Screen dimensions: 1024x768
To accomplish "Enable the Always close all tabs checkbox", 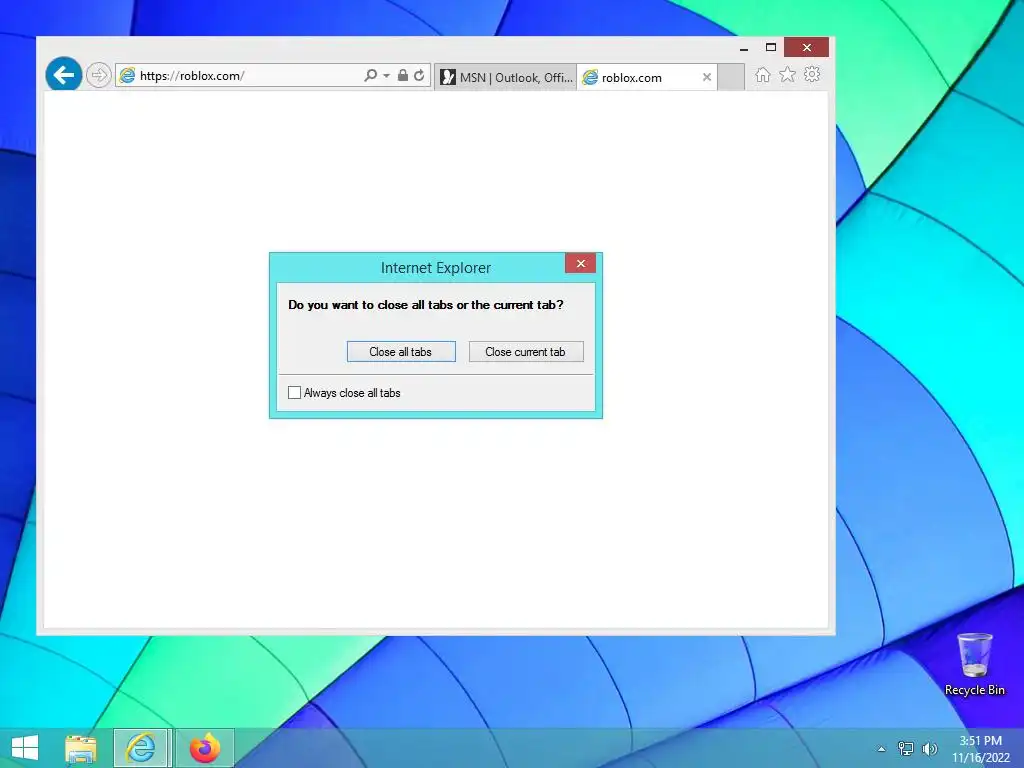I will pos(295,392).
